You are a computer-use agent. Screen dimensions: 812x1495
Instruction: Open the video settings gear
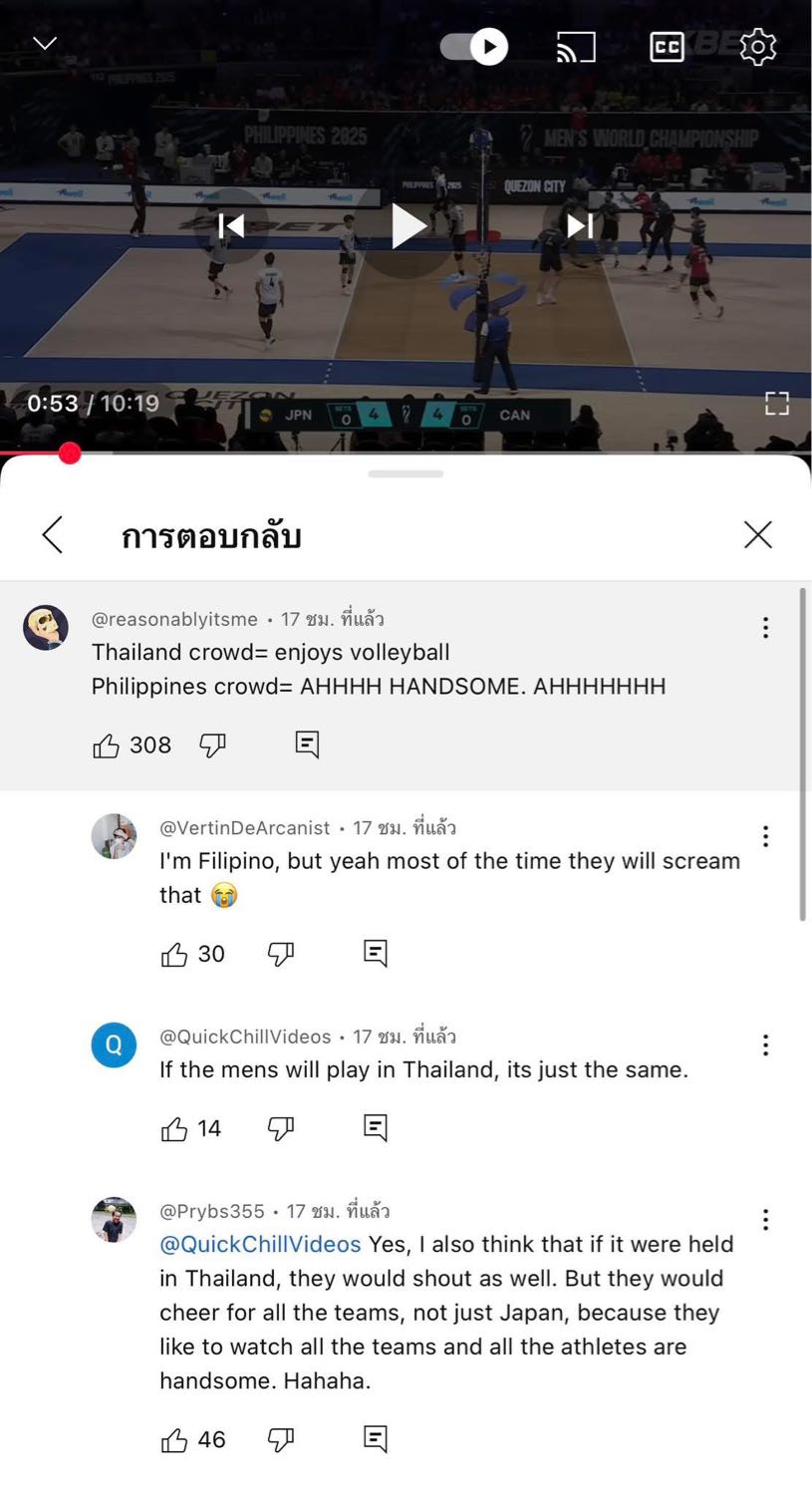pos(758,47)
